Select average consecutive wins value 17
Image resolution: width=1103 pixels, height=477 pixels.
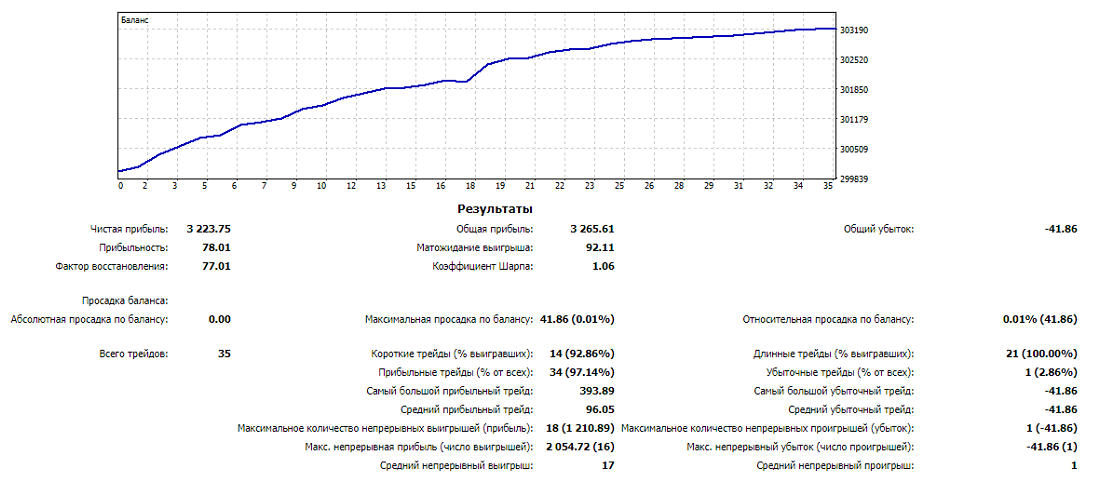click(609, 466)
